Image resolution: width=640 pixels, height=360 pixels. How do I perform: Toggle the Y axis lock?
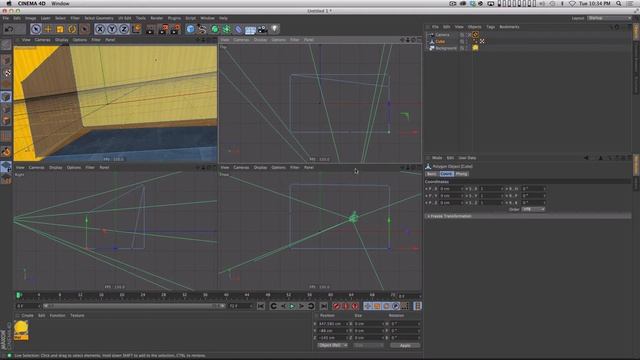coord(111,29)
